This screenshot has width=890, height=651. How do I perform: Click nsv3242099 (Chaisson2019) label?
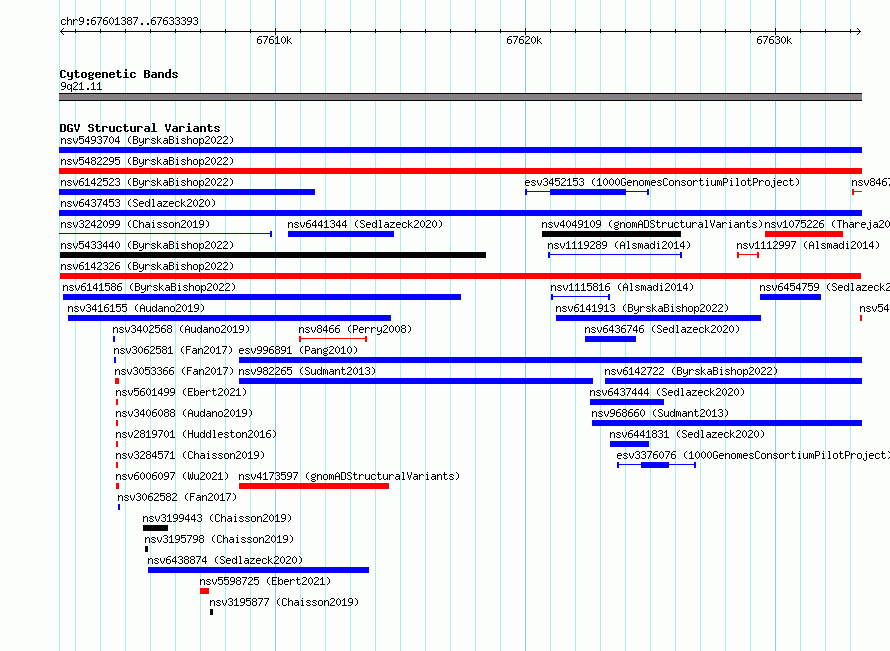pyautogui.click(x=135, y=224)
